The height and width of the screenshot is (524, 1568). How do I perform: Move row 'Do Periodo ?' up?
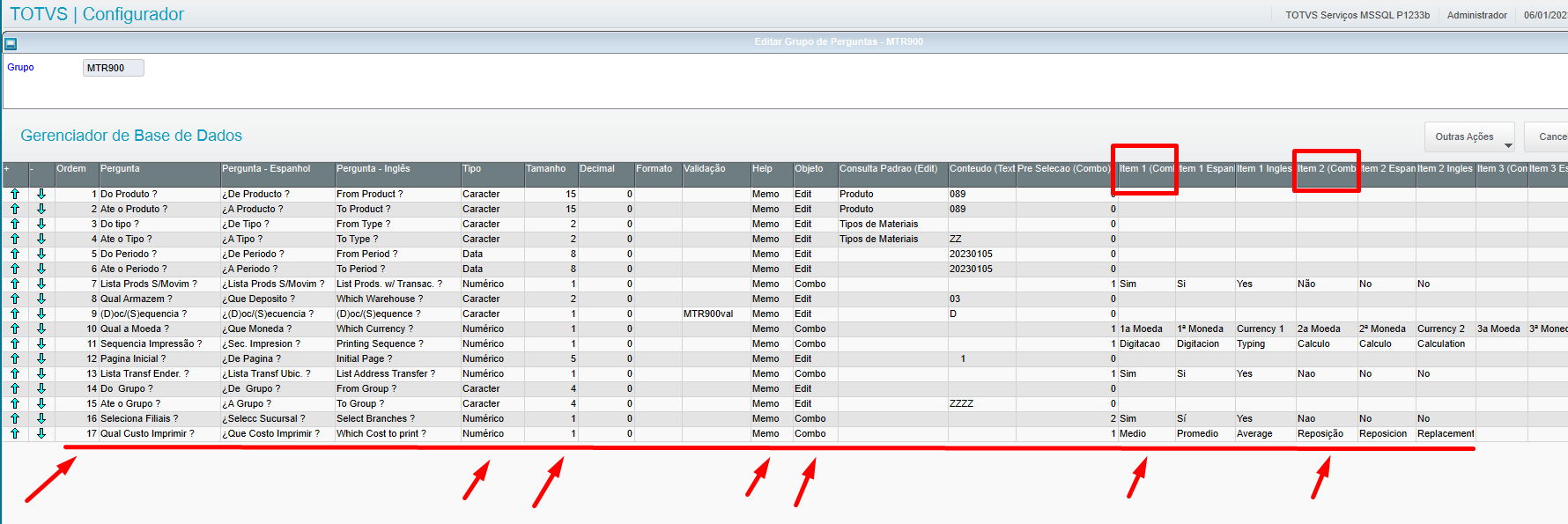pos(15,254)
